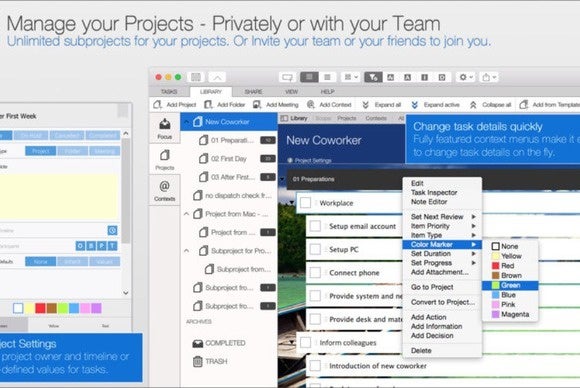Screen dimensions: 580x388
Task: Collapse the Project from Mac tree item
Action: point(187,214)
